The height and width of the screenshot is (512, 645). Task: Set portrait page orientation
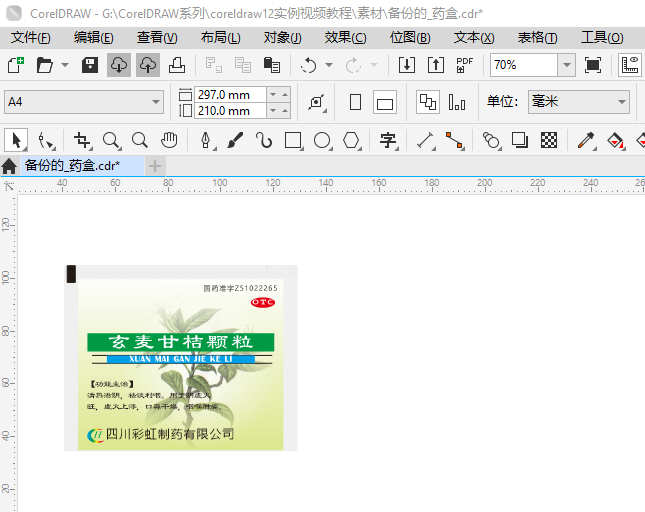tap(355, 102)
